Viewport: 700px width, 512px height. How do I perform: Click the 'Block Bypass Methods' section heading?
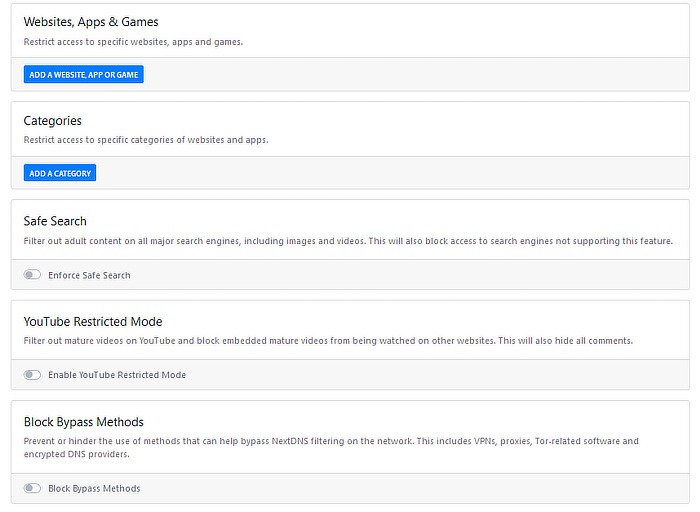(x=84, y=422)
